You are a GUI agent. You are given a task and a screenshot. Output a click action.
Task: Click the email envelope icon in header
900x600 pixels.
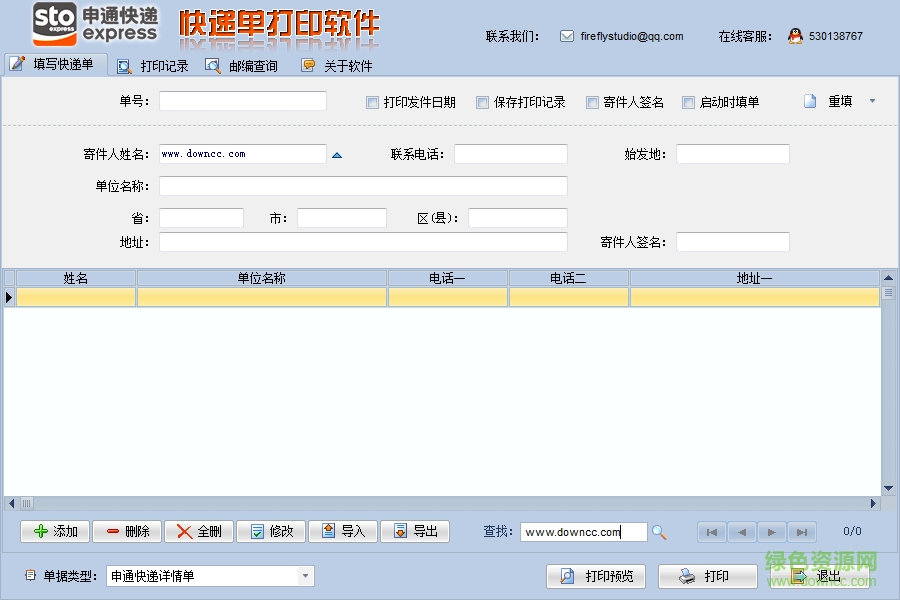click(567, 36)
